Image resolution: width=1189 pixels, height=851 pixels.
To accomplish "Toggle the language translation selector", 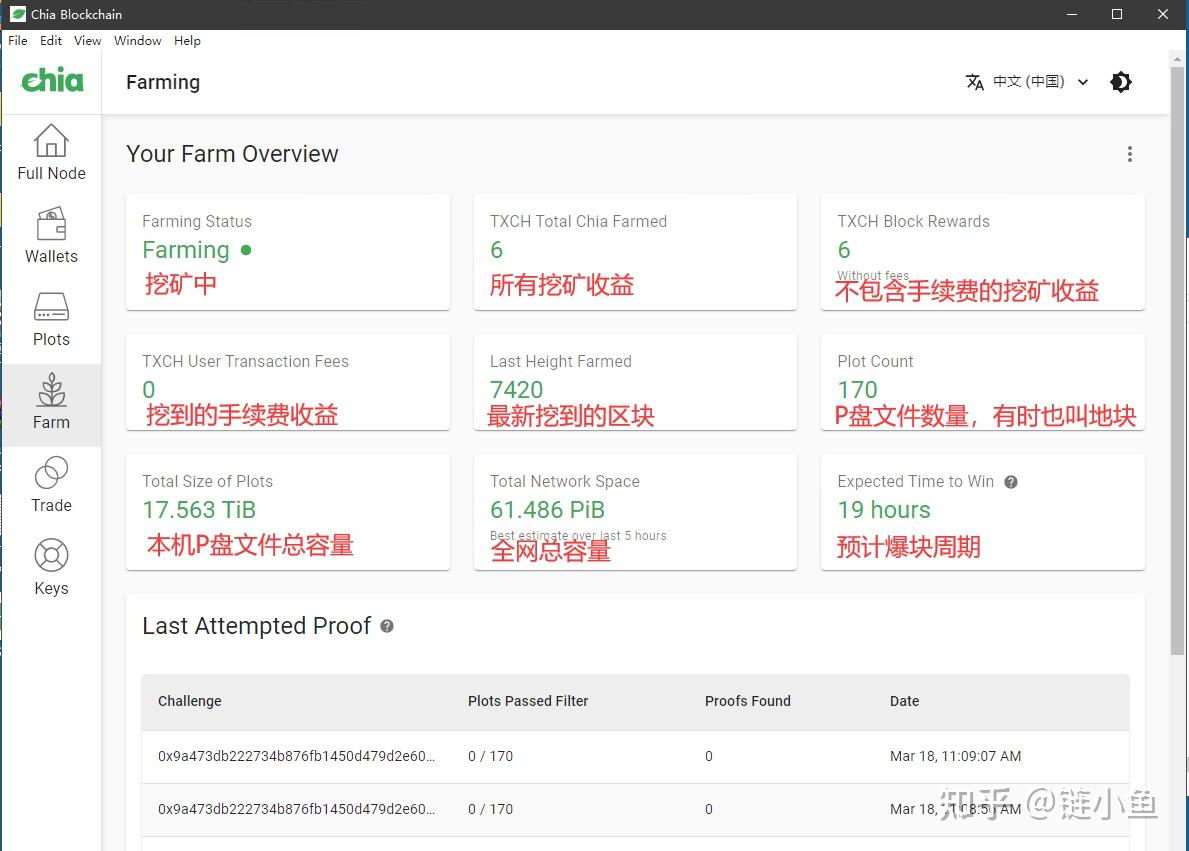I will 975,83.
